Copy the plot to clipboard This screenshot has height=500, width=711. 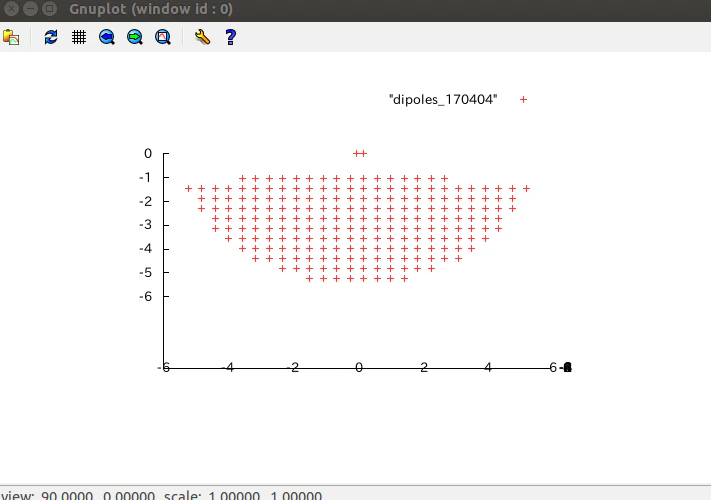(x=11, y=37)
